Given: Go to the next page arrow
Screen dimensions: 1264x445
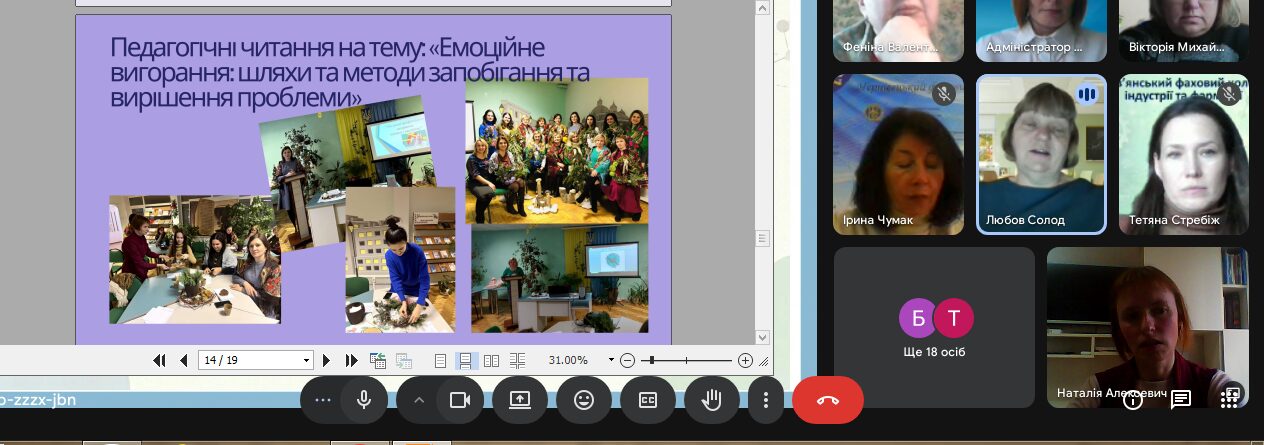Looking at the screenshot, I should pos(327,360).
